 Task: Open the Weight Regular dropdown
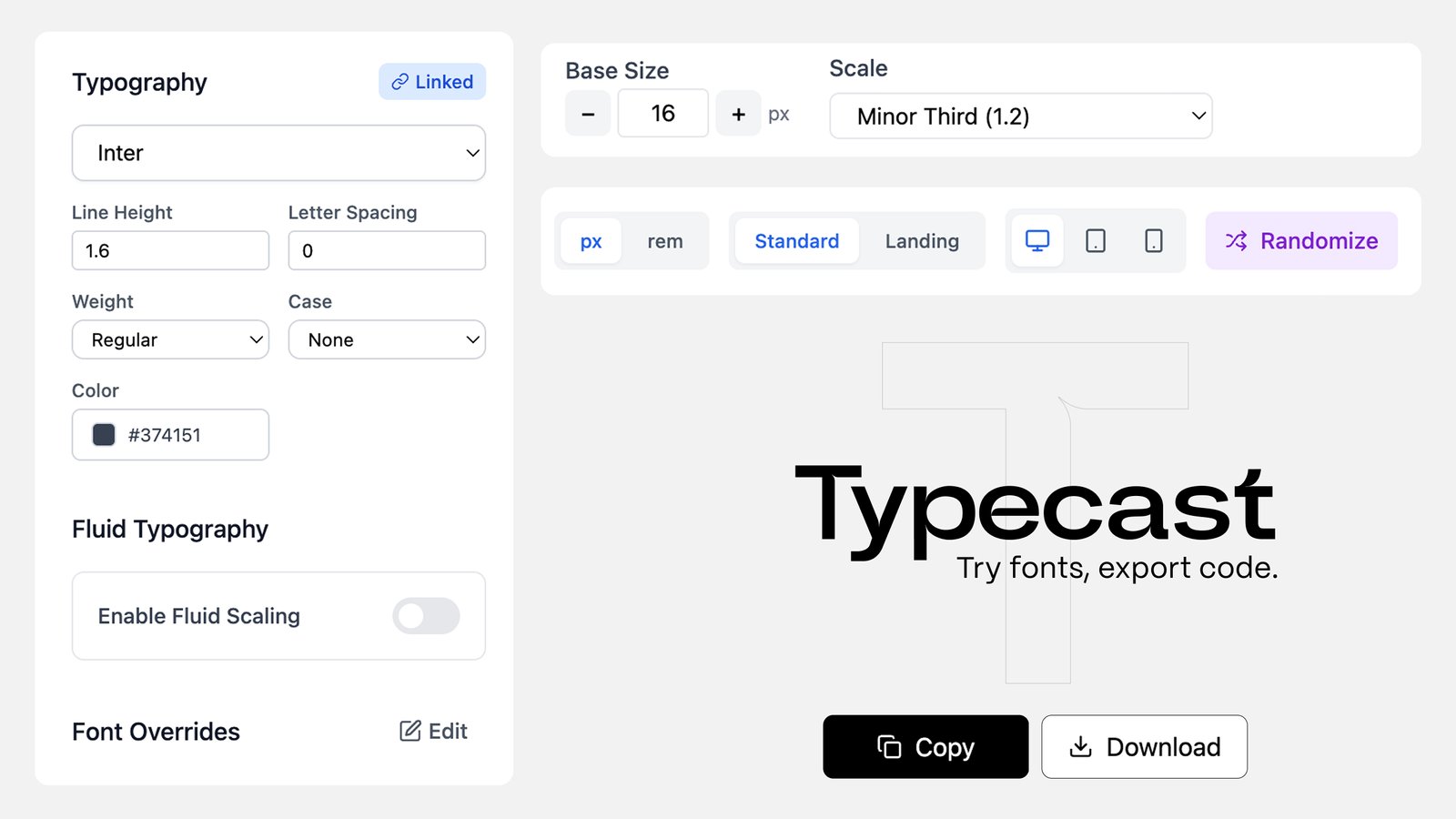click(x=170, y=339)
